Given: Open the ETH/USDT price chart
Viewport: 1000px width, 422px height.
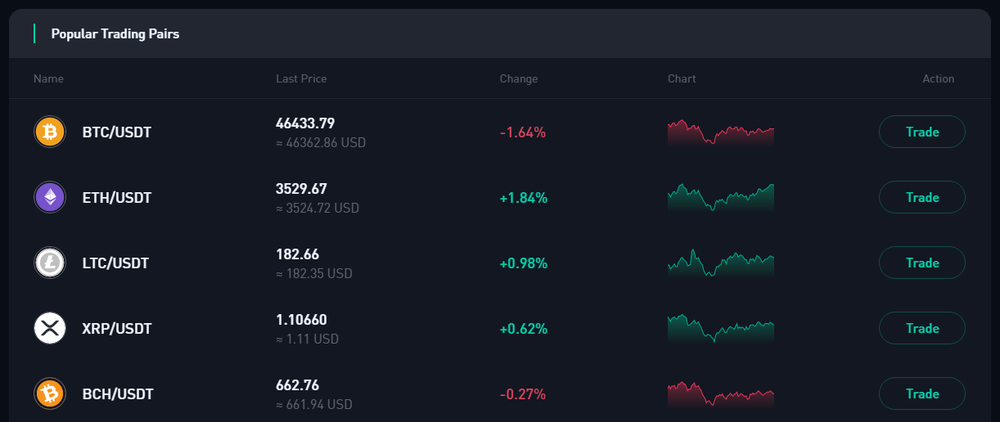Looking at the screenshot, I should point(720,197).
